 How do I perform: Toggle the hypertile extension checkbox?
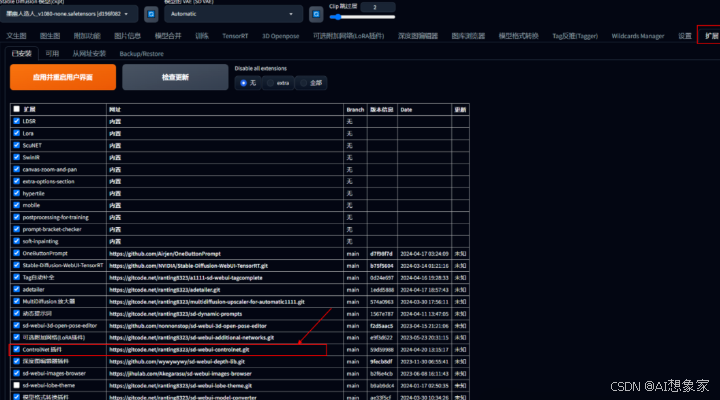pos(17,193)
